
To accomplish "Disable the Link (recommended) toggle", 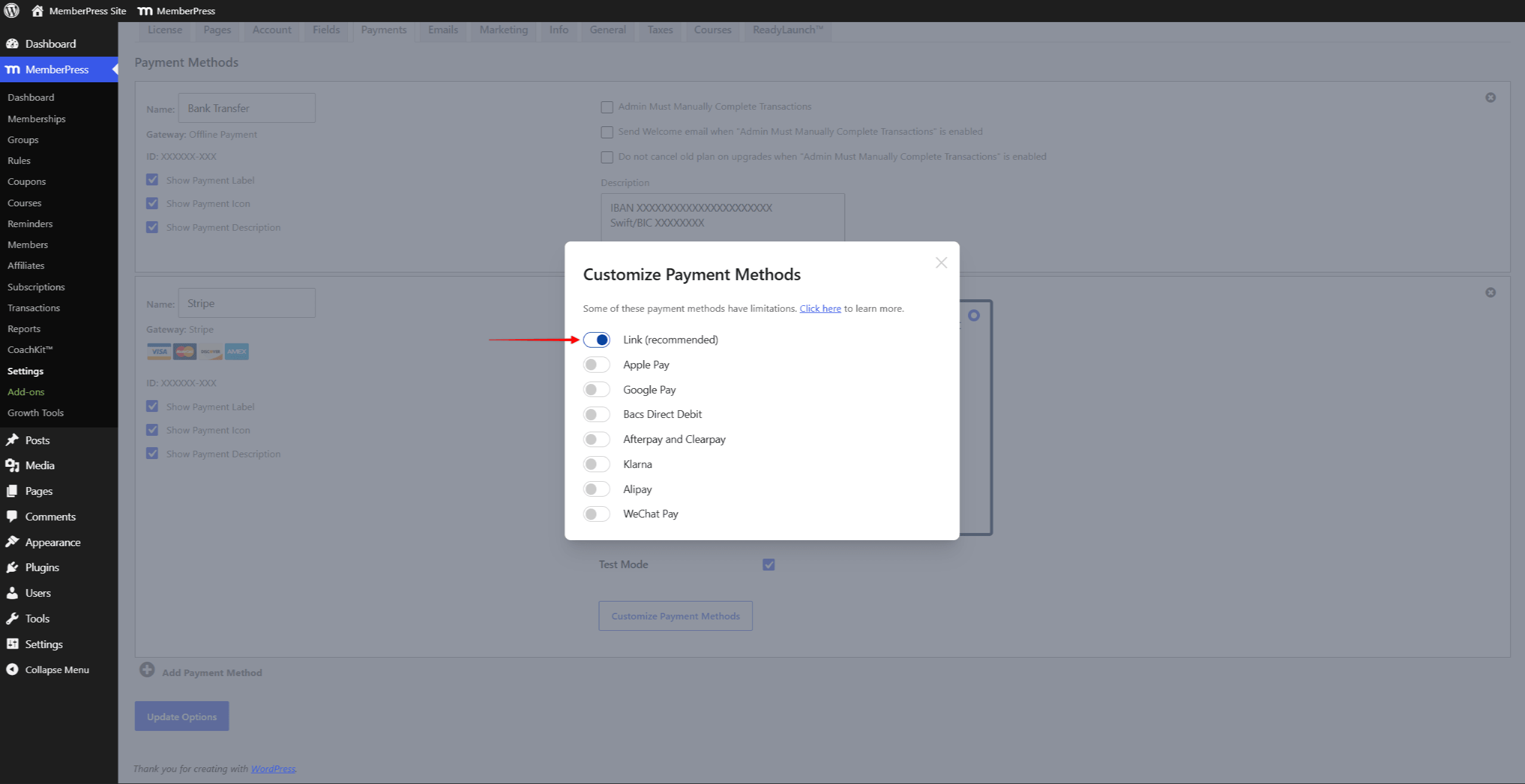I will click(596, 340).
